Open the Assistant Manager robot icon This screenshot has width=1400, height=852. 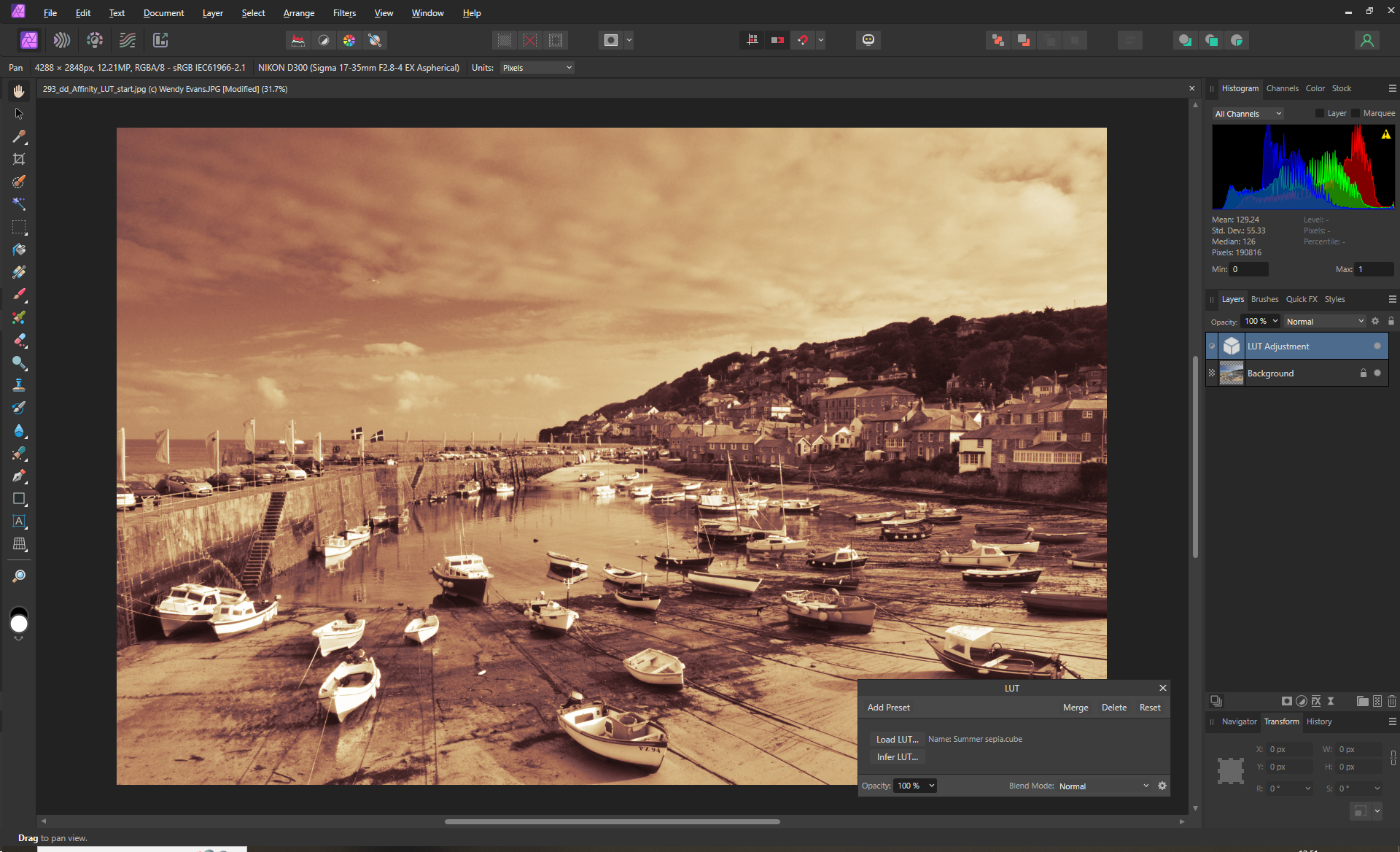[868, 40]
